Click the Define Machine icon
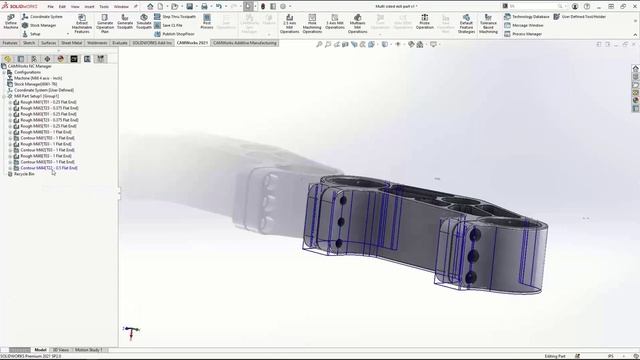The image size is (640, 360). click(x=11, y=22)
